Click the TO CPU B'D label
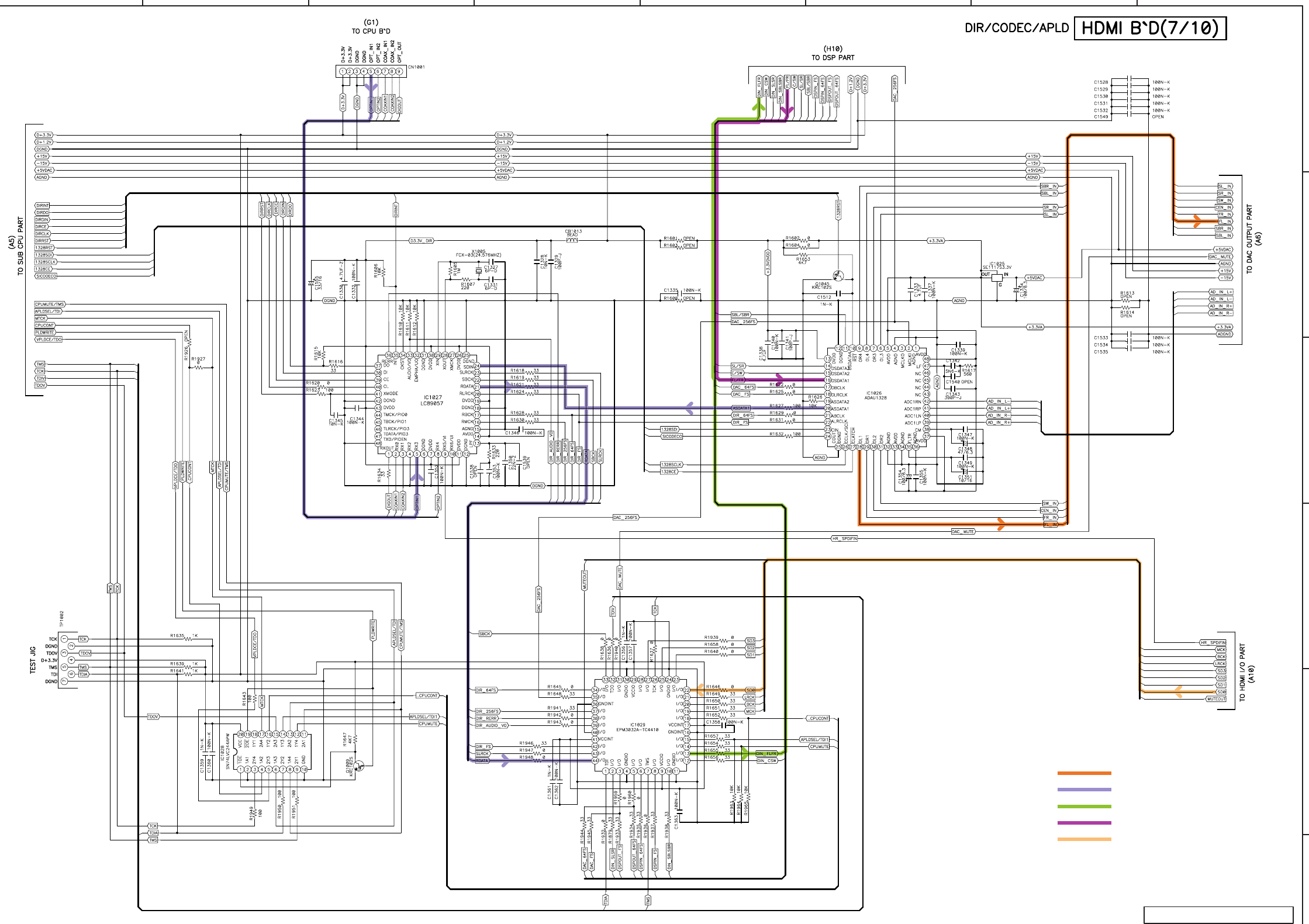Viewport: 1309px width, 924px height. click(x=371, y=31)
